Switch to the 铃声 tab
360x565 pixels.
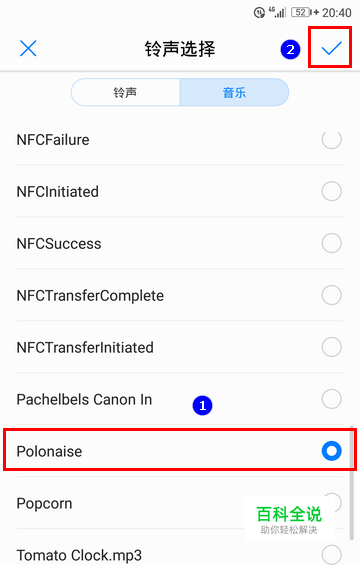coord(125,93)
